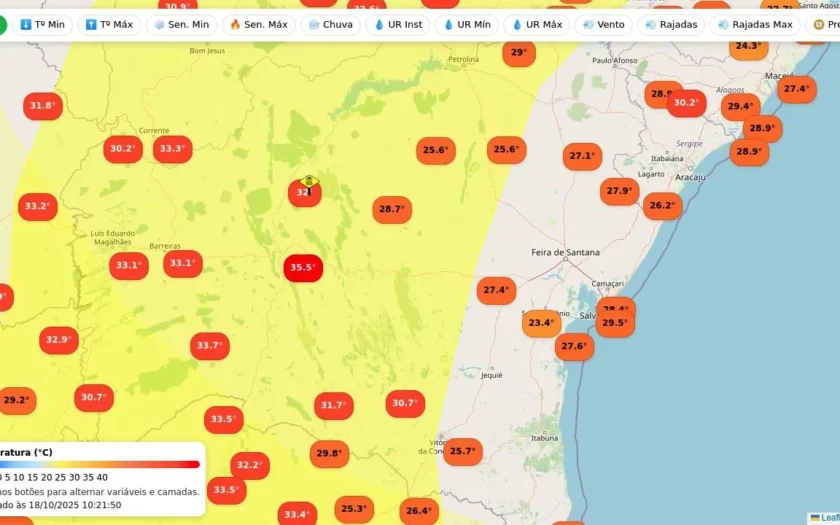This screenshot has height=525, width=840.
Task: Select the Tº Min variable button
Action: pos(42,25)
